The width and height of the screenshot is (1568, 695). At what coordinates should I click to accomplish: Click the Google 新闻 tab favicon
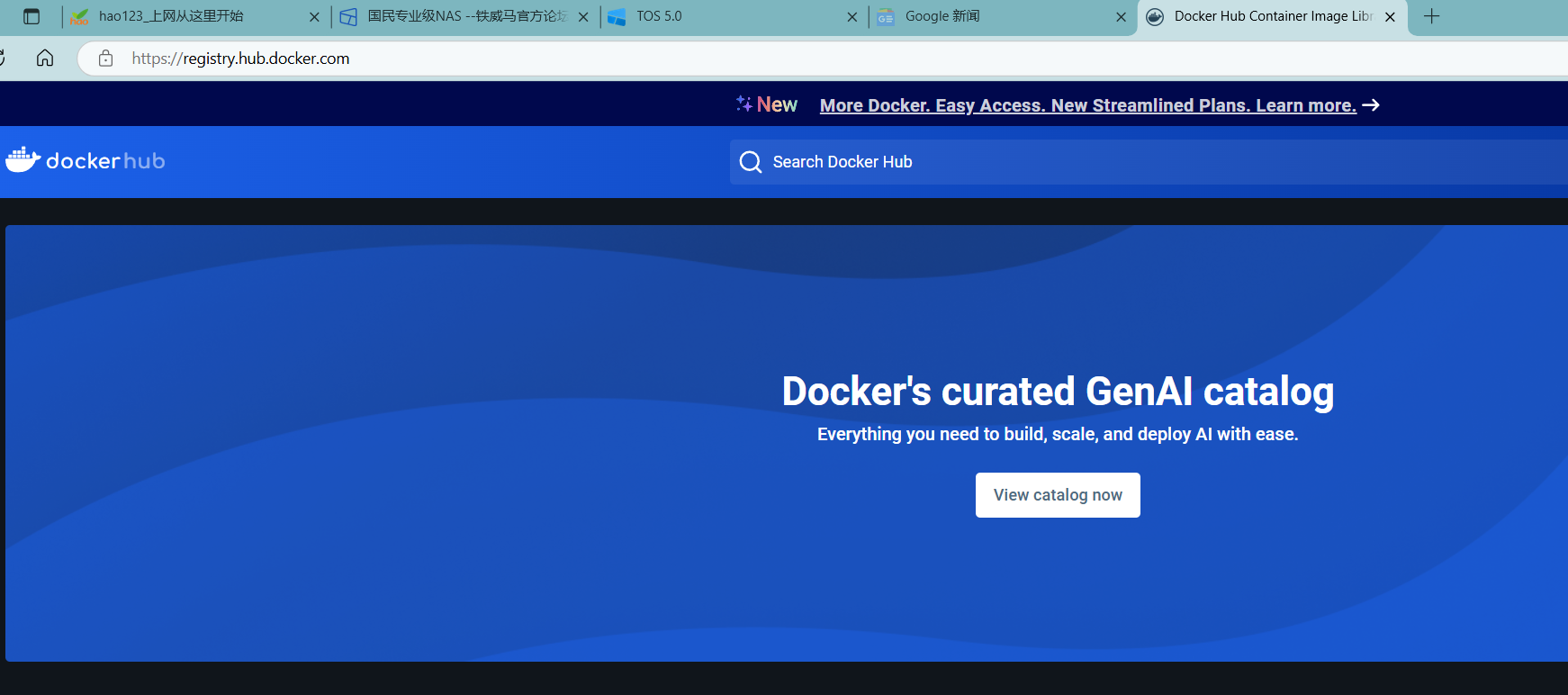click(x=886, y=16)
